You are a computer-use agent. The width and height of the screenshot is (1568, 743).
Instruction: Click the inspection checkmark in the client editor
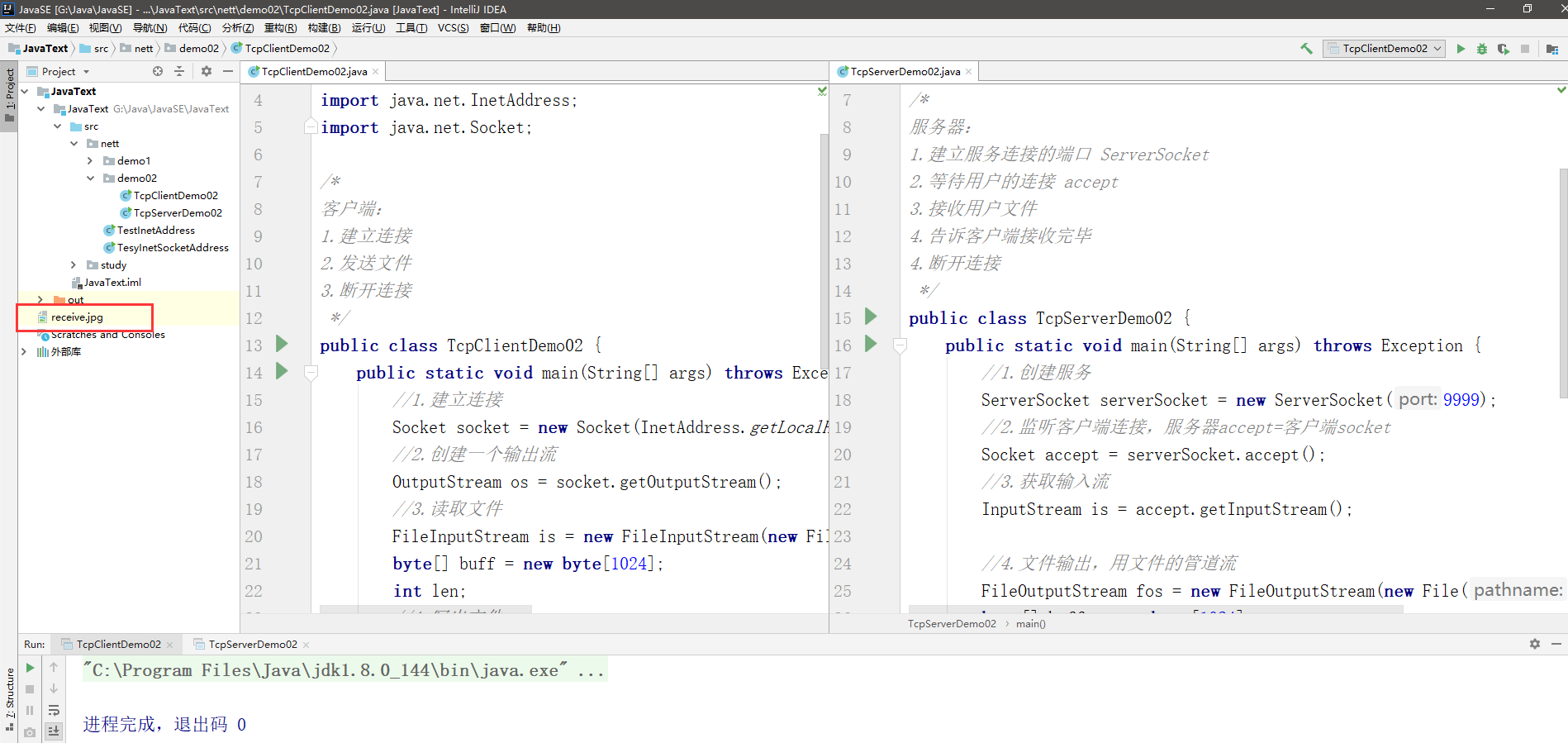(822, 90)
